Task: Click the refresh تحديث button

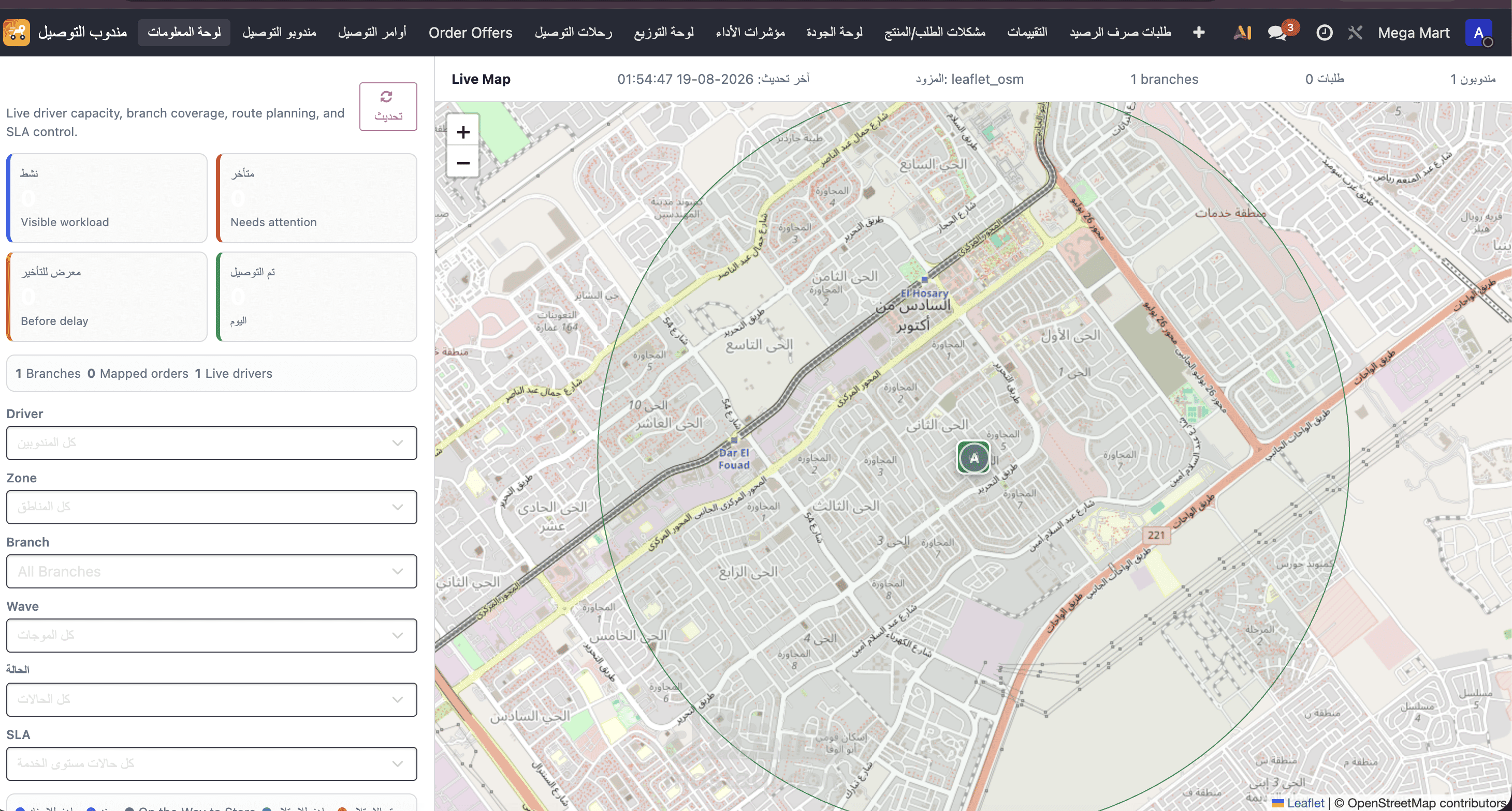Action: 388,106
